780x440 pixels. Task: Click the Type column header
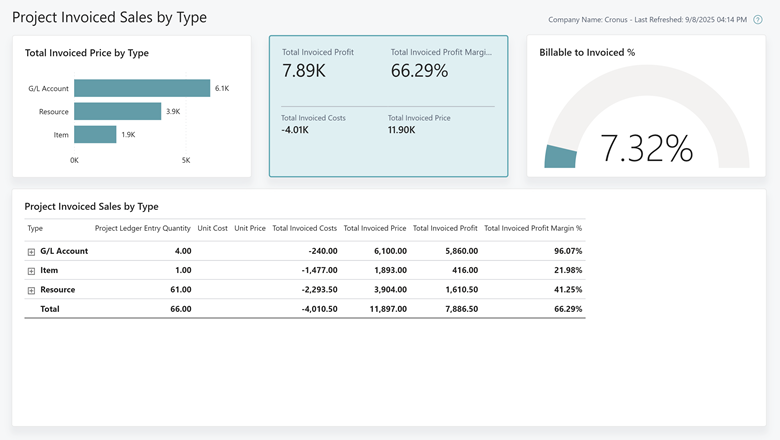(35, 228)
